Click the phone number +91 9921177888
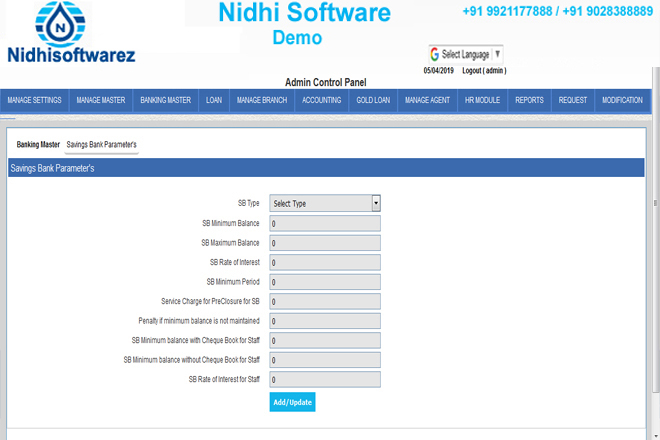660x440 pixels. pos(507,11)
